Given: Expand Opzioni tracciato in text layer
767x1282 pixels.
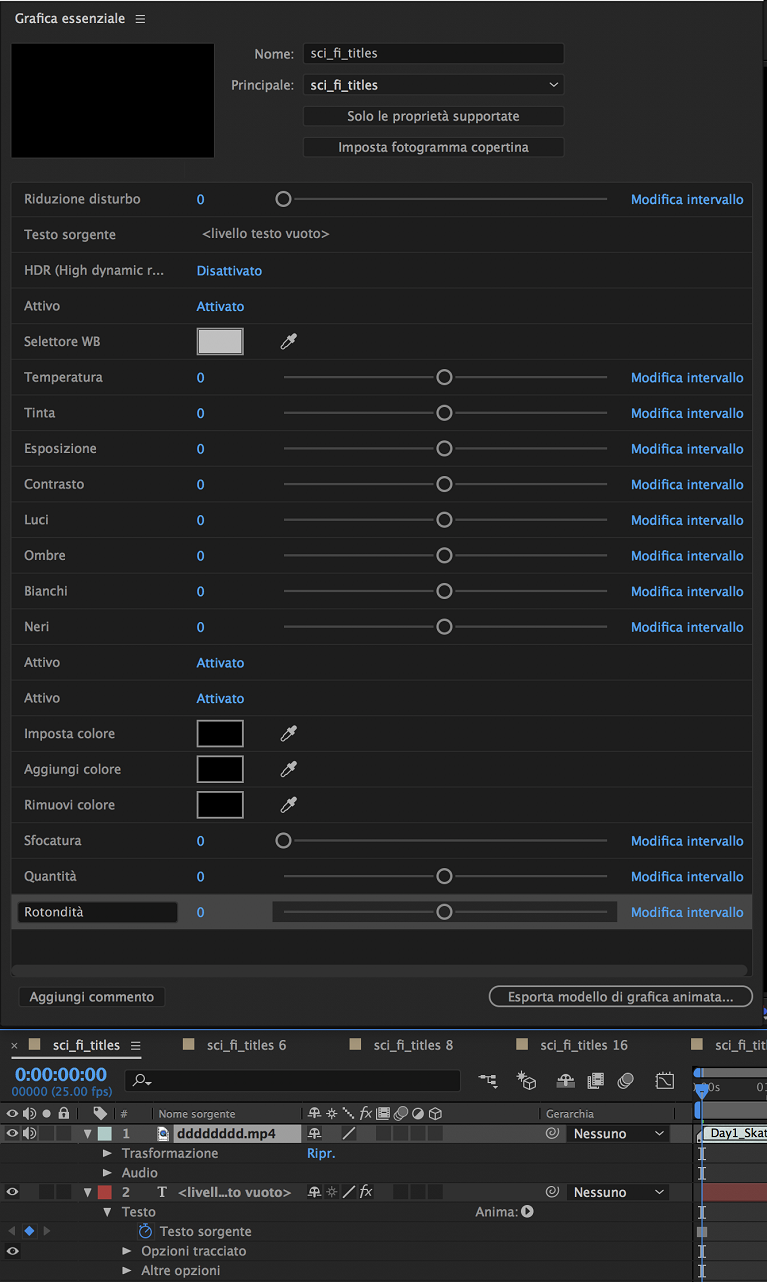Looking at the screenshot, I should click(x=127, y=1251).
